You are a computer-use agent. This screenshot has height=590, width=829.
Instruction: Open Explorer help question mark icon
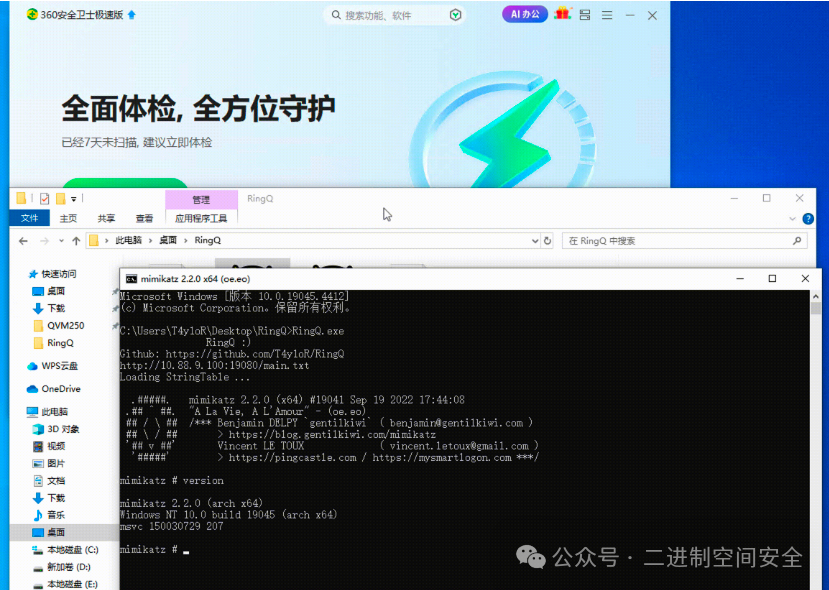(x=808, y=218)
